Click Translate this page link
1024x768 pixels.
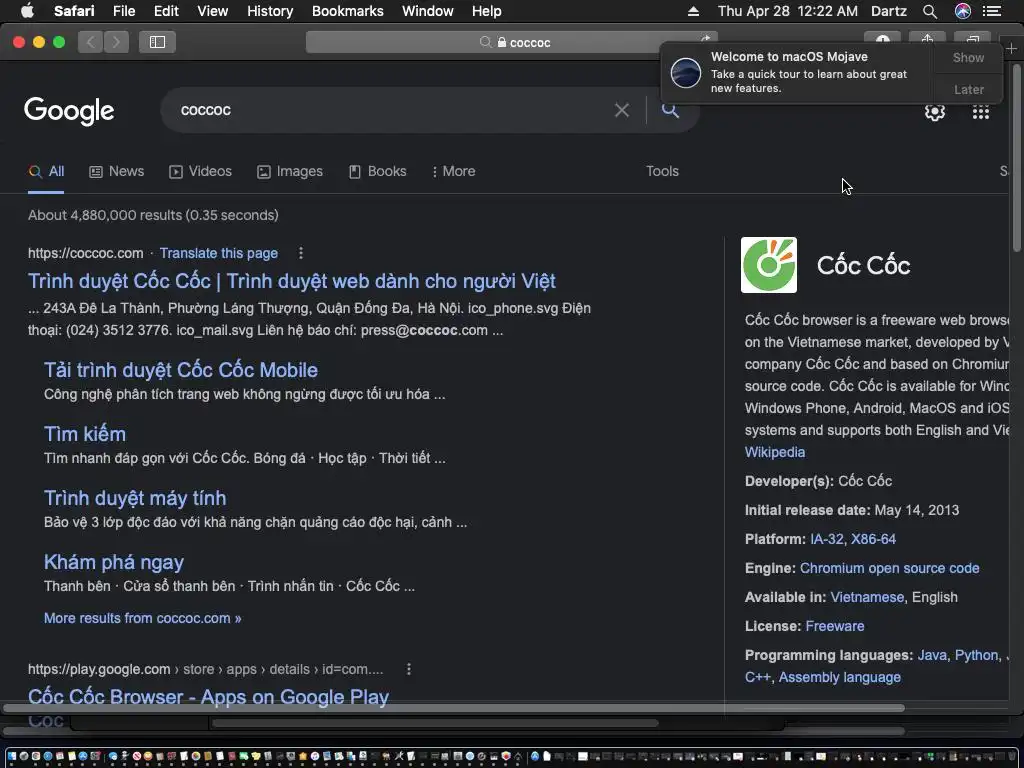point(219,253)
